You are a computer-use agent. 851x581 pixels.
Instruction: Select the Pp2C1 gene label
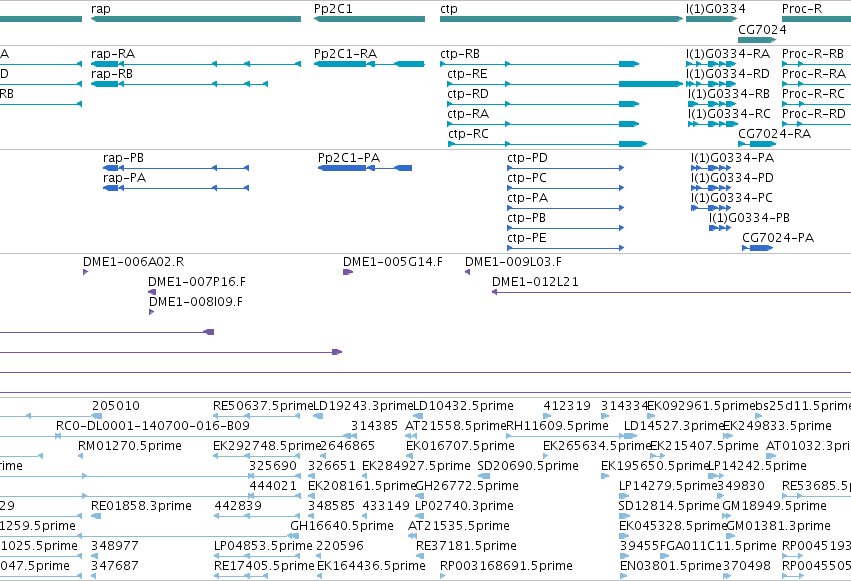pyautogui.click(x=333, y=9)
